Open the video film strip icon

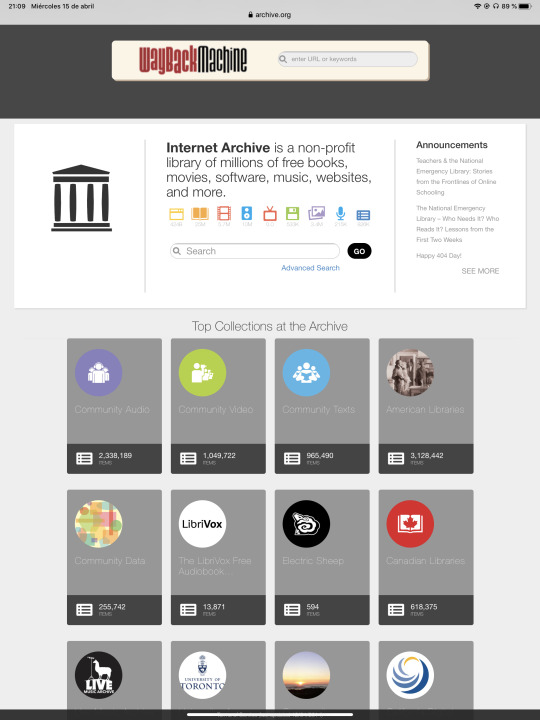point(224,214)
